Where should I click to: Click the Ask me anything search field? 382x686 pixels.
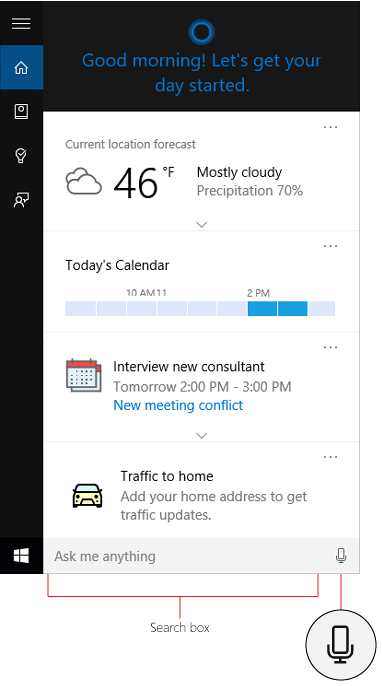(187, 556)
